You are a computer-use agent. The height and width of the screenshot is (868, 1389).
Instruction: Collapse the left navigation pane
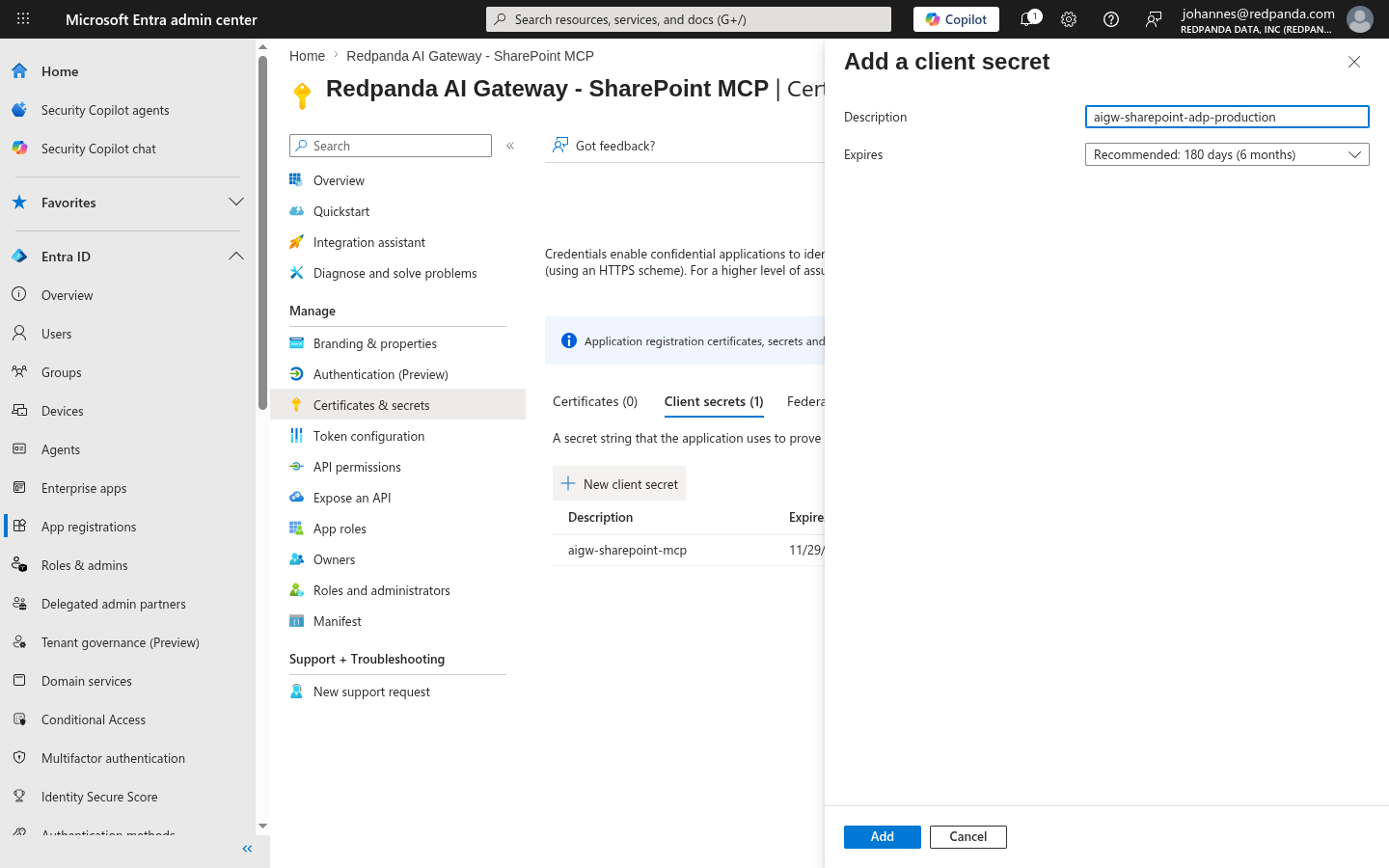[x=247, y=849]
